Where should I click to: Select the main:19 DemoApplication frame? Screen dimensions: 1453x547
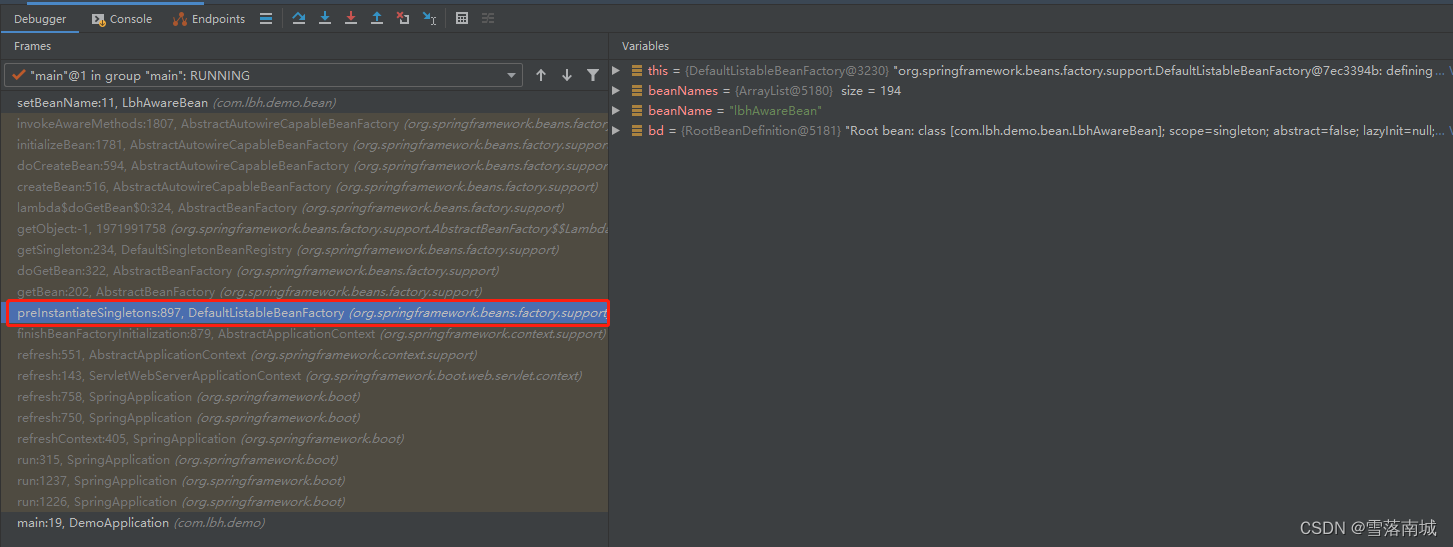pyautogui.click(x=304, y=523)
